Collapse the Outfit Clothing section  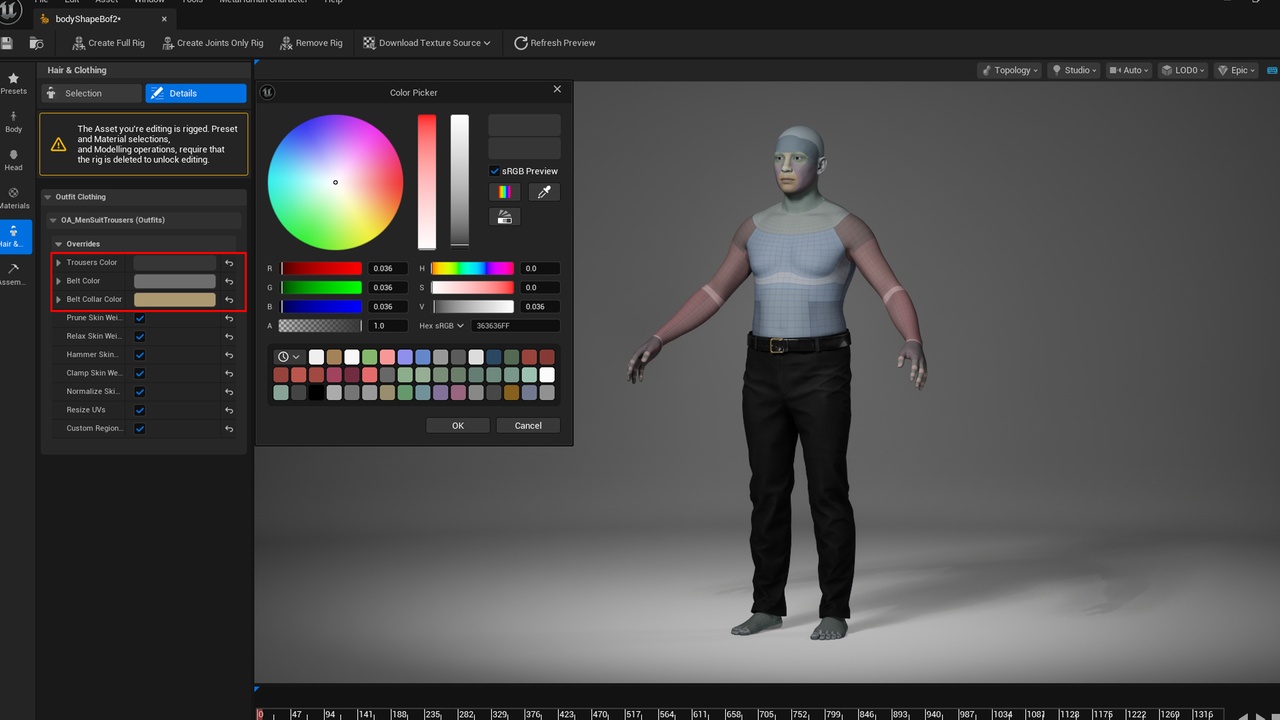point(48,197)
